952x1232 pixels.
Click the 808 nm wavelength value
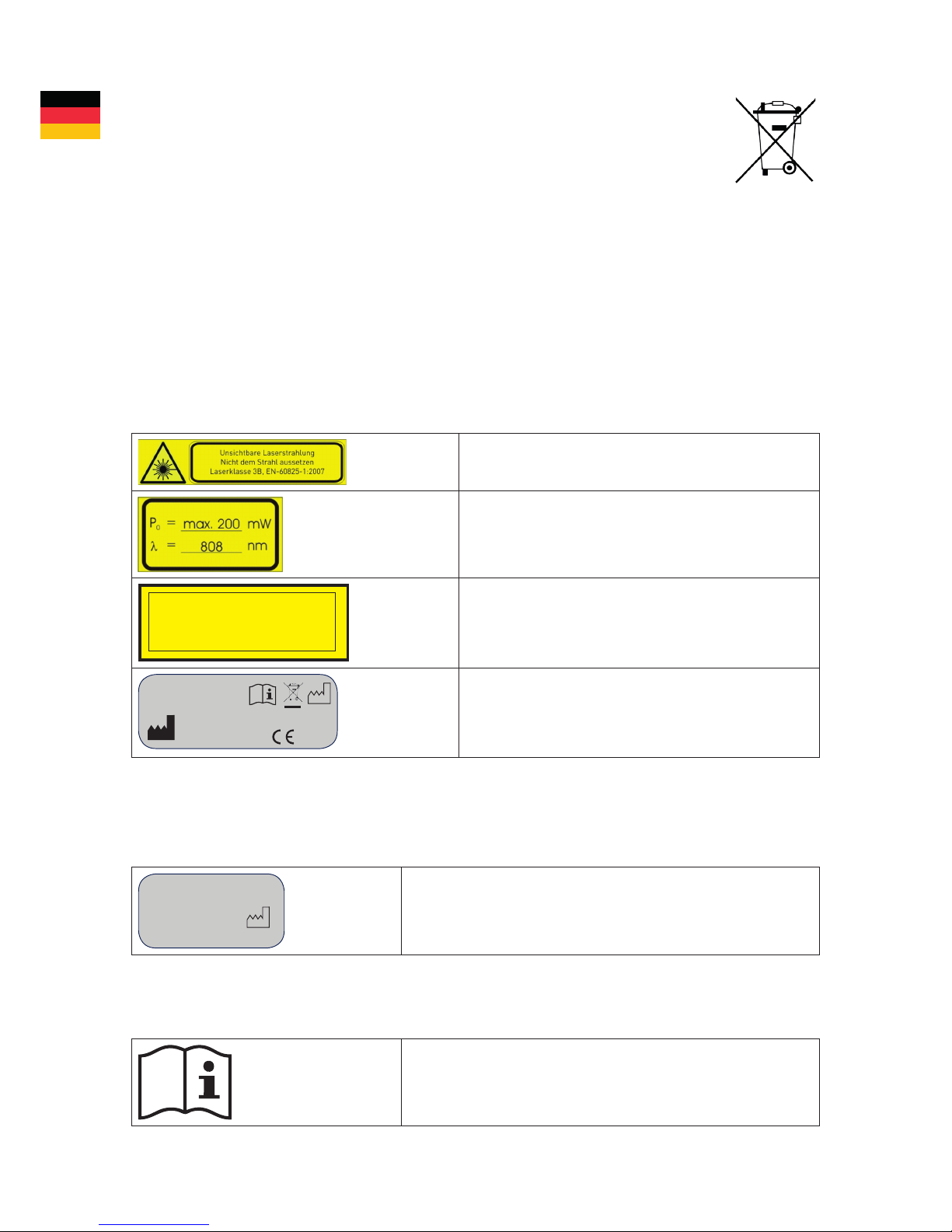pos(211,546)
